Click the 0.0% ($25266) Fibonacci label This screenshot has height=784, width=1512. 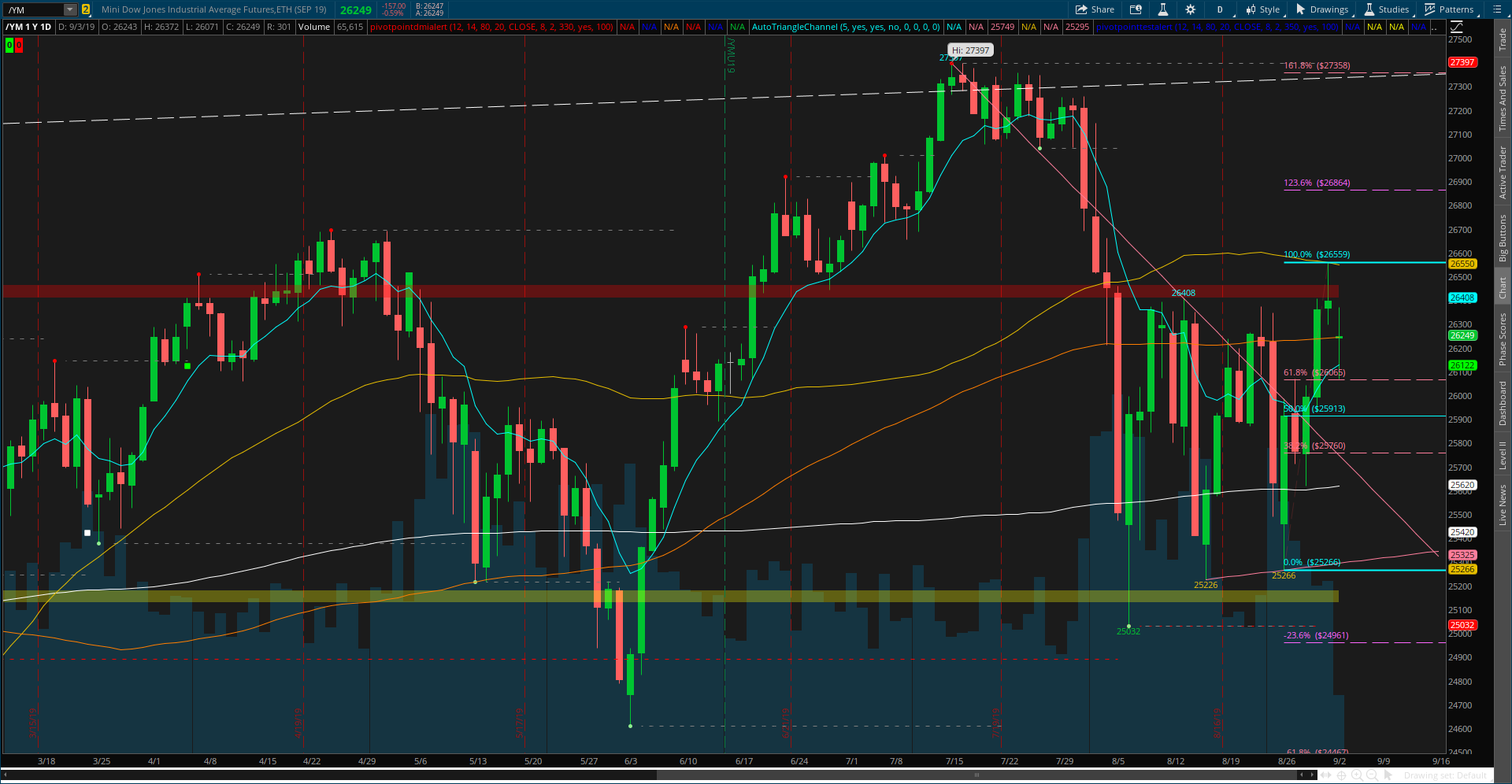[1312, 562]
